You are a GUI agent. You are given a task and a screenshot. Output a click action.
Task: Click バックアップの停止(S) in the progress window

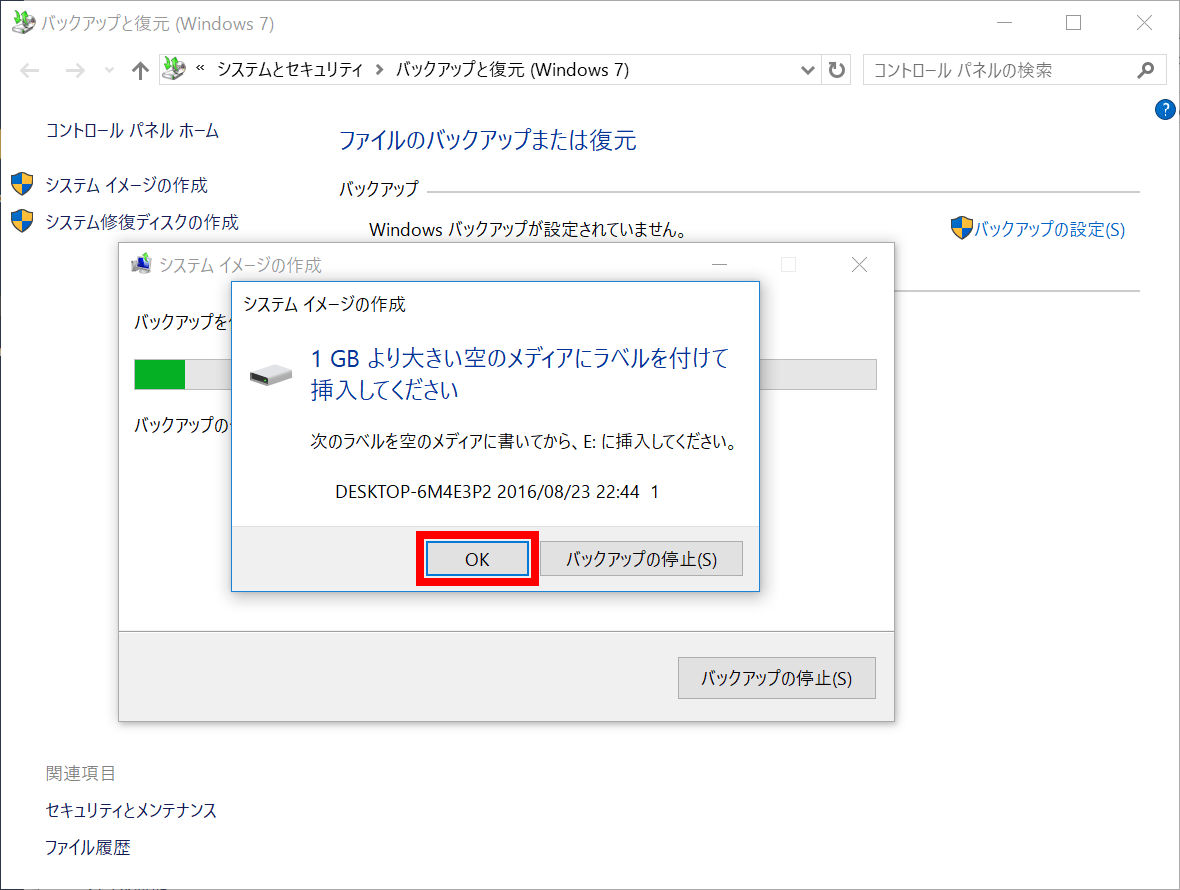pyautogui.click(x=777, y=678)
